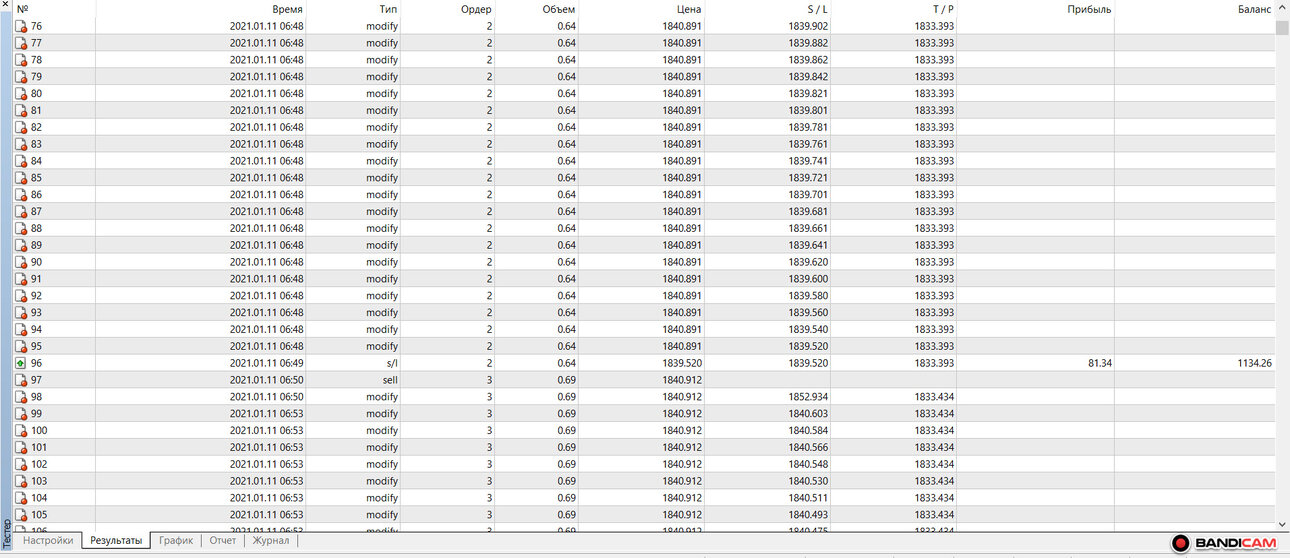Viewport: 1290px width, 558px height.
Task: Click the modify icon for row 82
Action: tap(20, 127)
